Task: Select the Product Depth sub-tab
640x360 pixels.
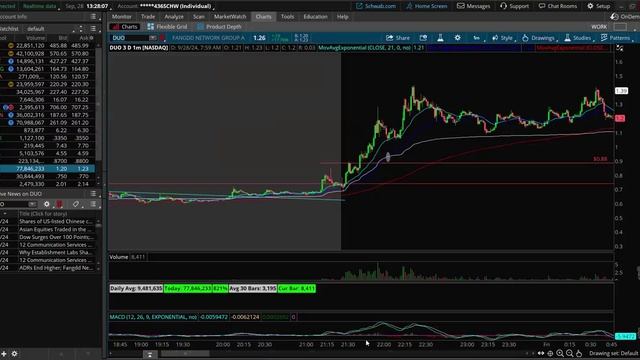Action: coord(219,27)
